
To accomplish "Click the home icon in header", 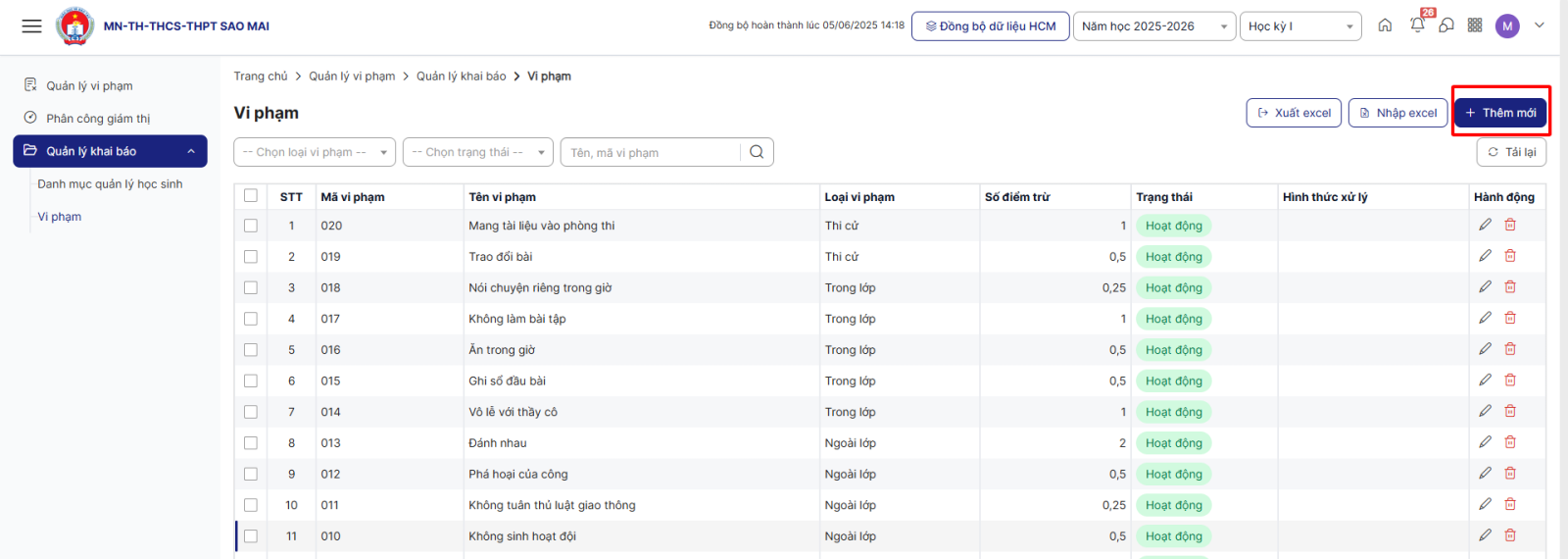I will 1385,25.
